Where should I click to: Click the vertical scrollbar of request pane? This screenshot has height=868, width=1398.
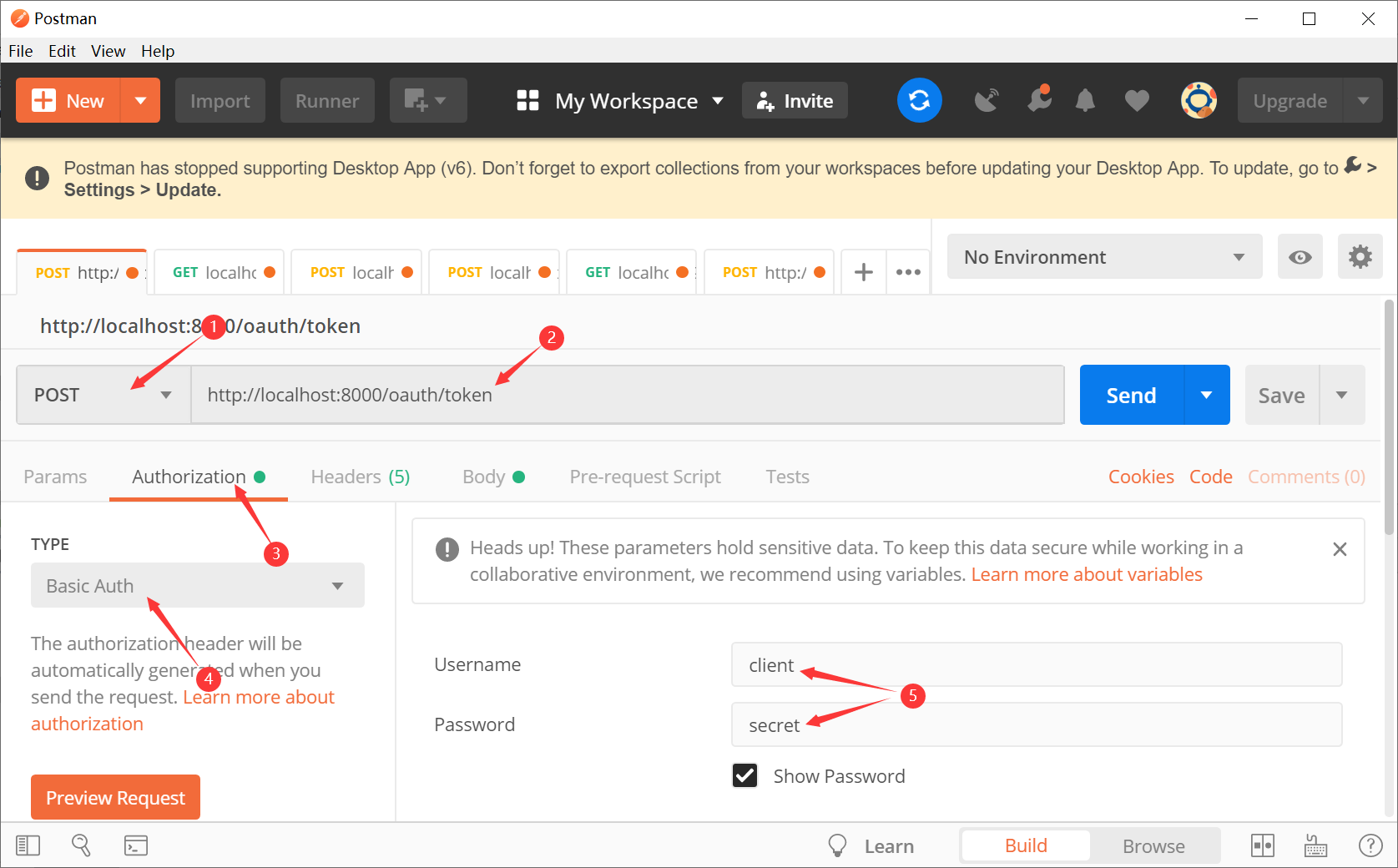tap(1390, 417)
